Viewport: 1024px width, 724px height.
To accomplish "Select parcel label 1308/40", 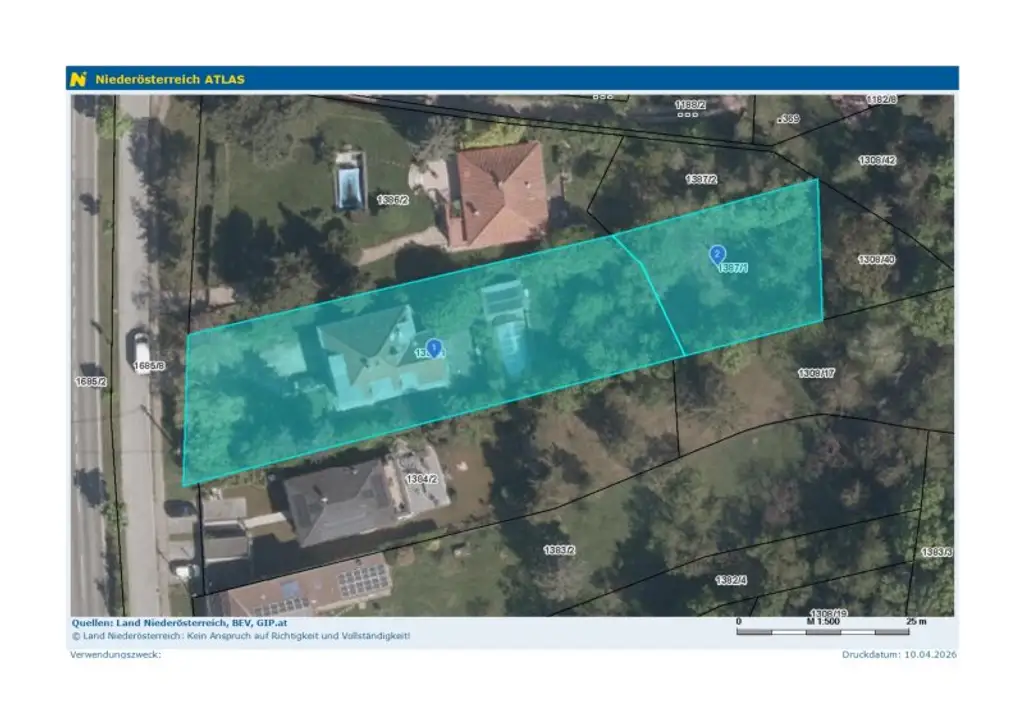I will point(876,260).
